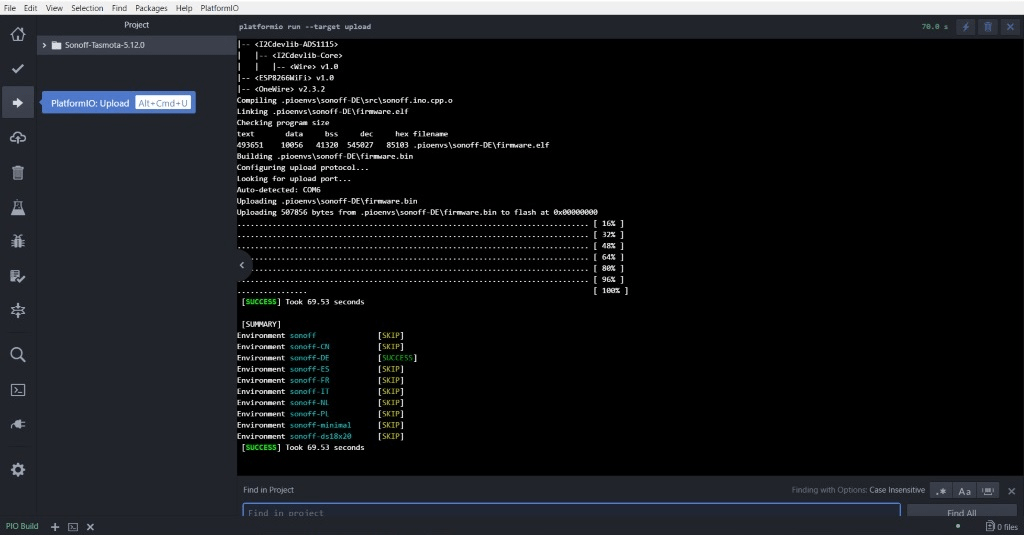The image size is (1024, 535).
Task: Start debugging with the bug icon
Action: 17,241
